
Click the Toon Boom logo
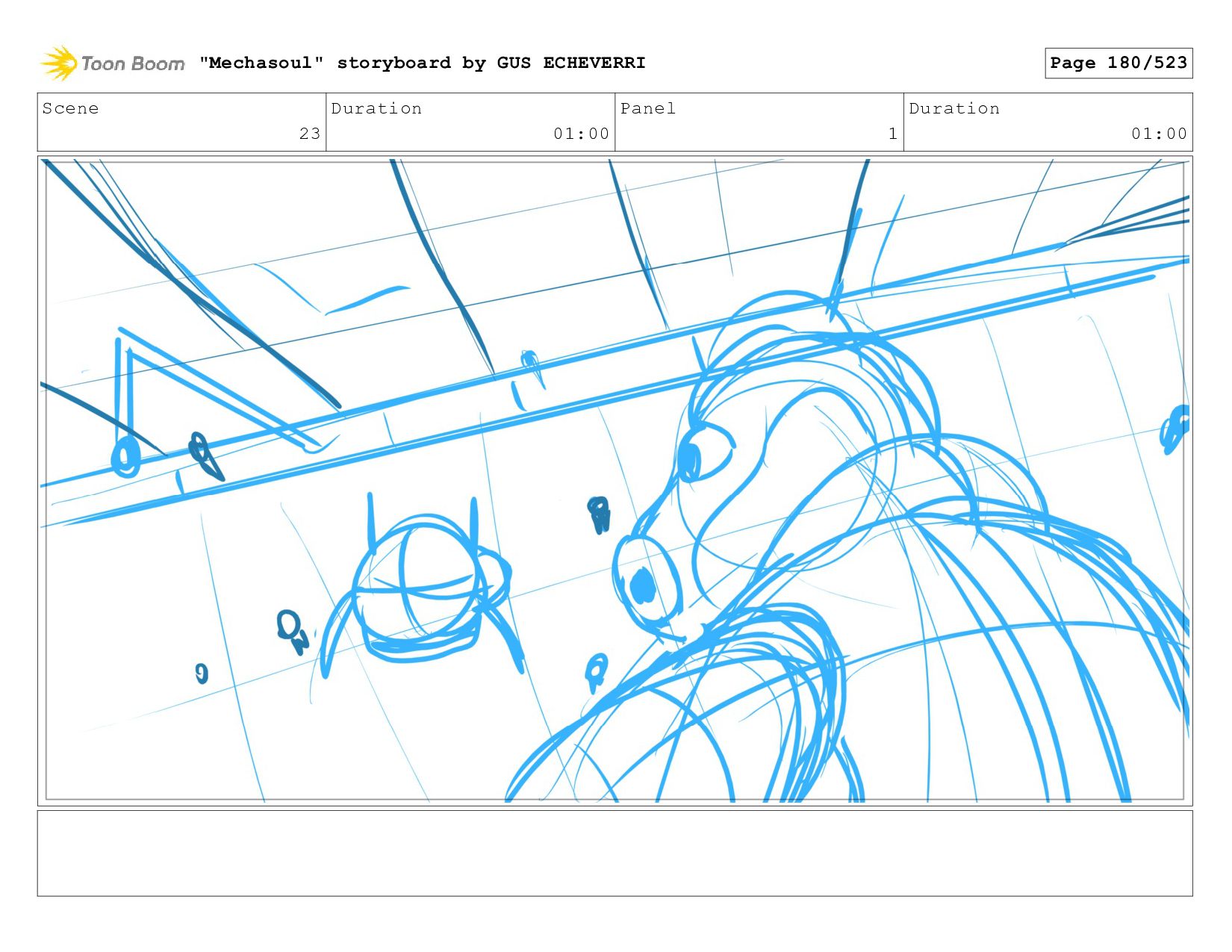click(x=112, y=63)
